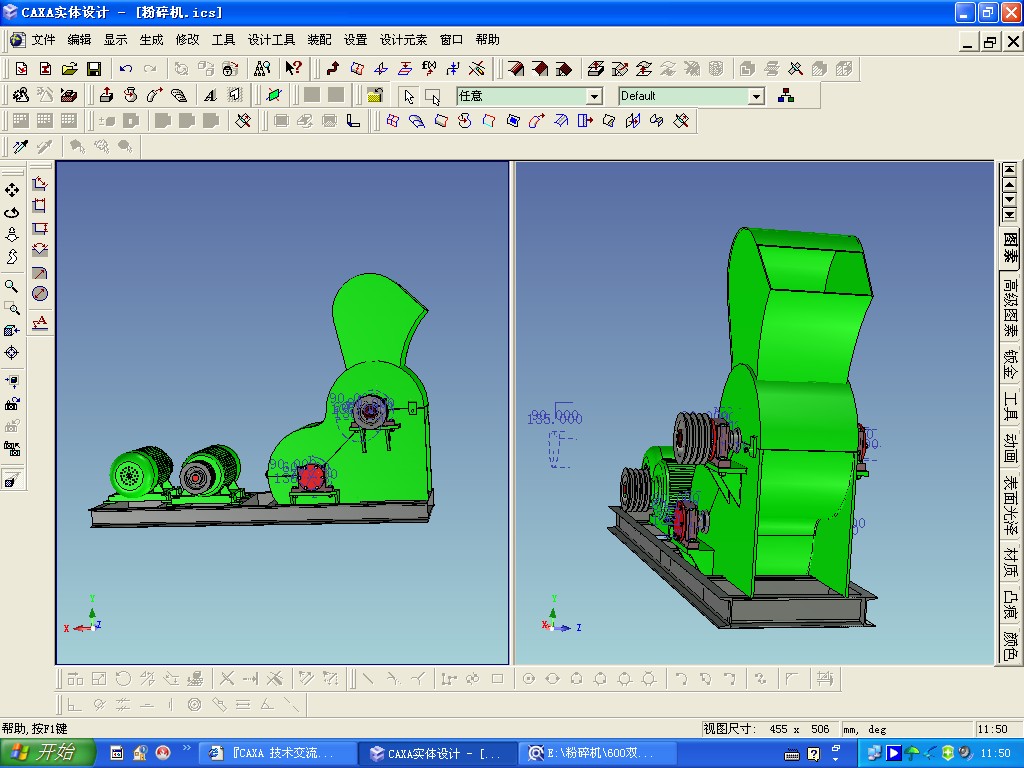Click the Undo arrow icon
This screenshot has width=1024, height=768.
point(125,69)
